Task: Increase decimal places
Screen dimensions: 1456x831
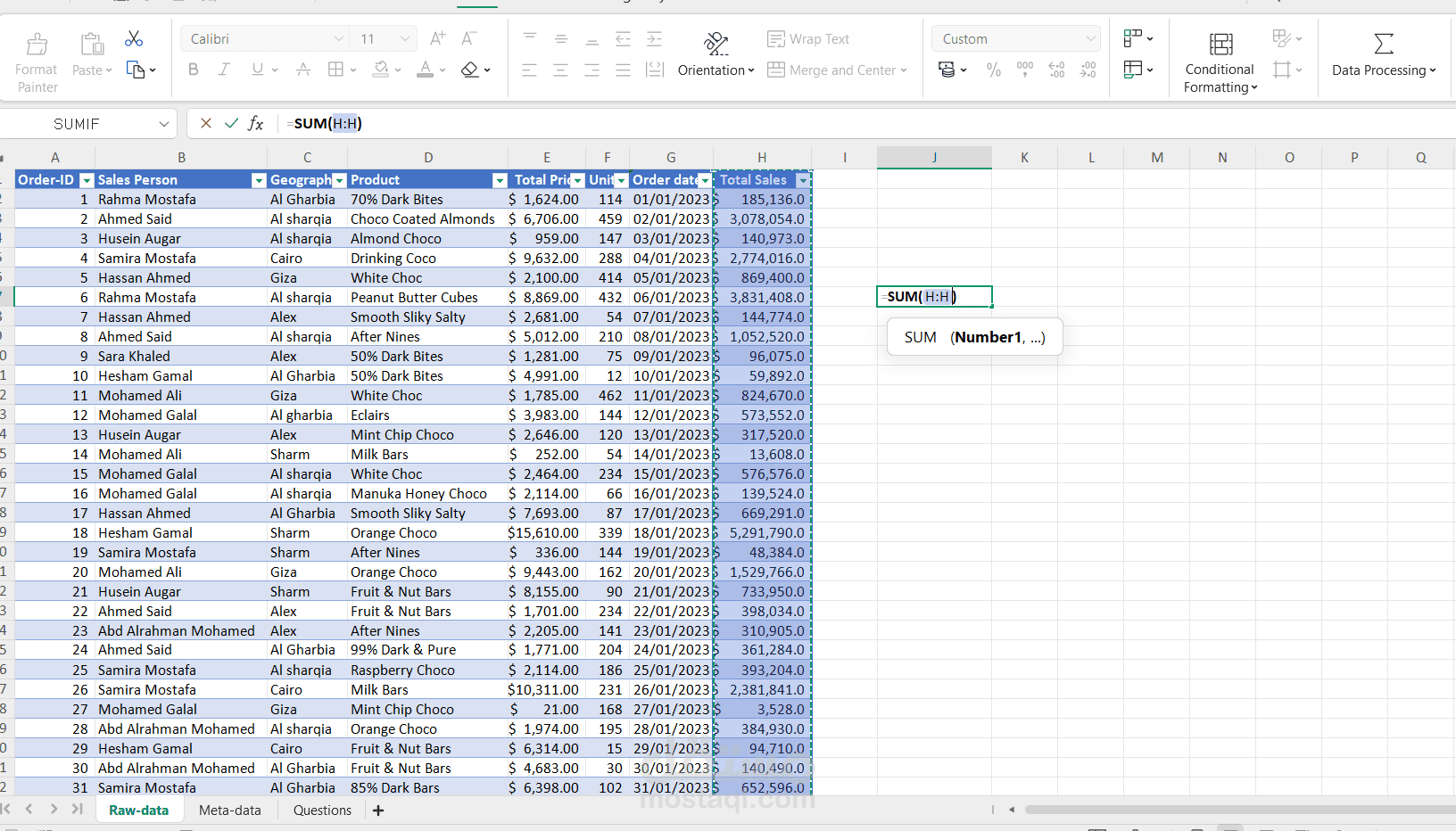Action: pyautogui.click(x=1056, y=70)
